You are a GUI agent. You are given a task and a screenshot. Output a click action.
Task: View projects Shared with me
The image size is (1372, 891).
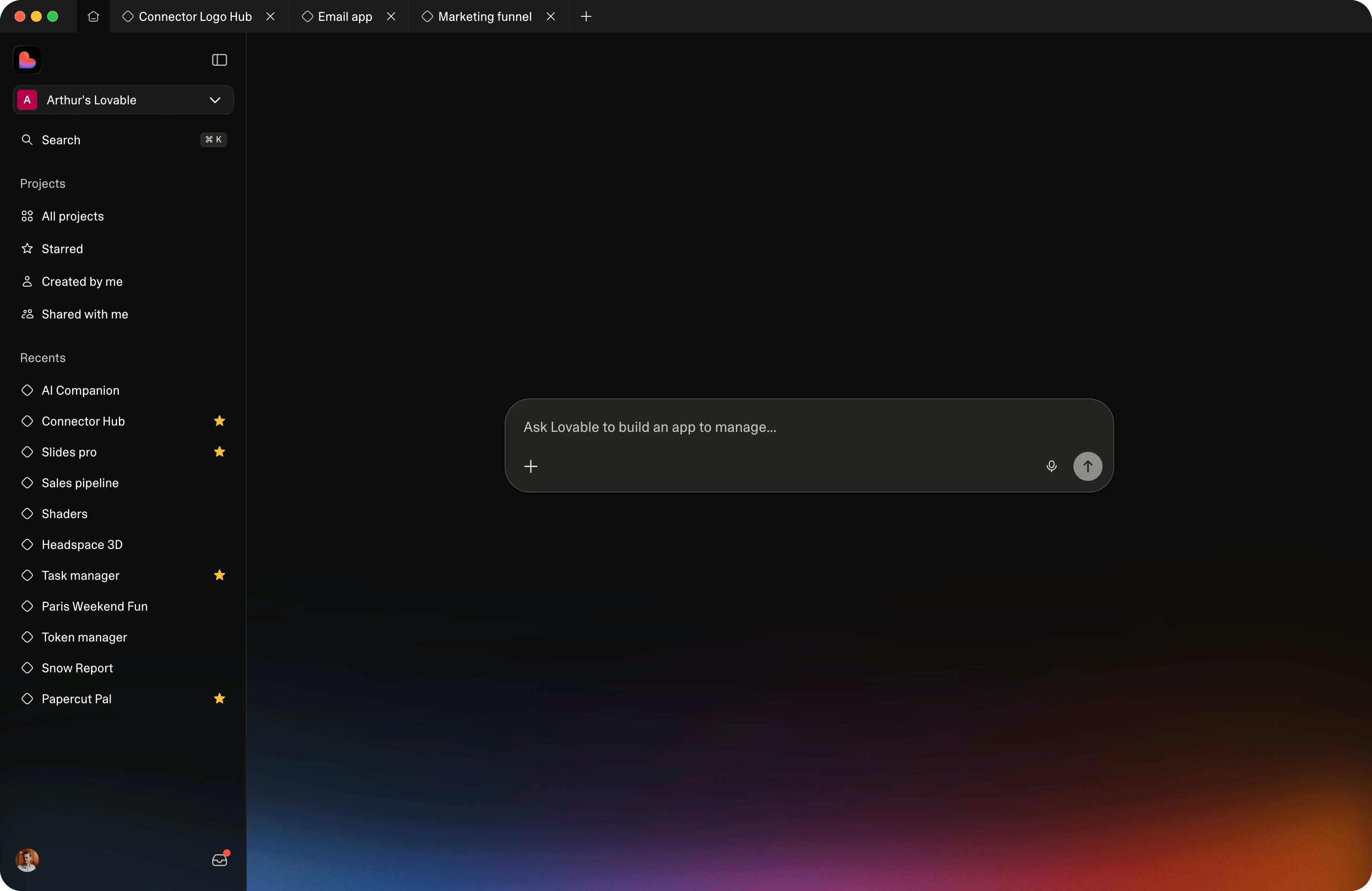84,315
